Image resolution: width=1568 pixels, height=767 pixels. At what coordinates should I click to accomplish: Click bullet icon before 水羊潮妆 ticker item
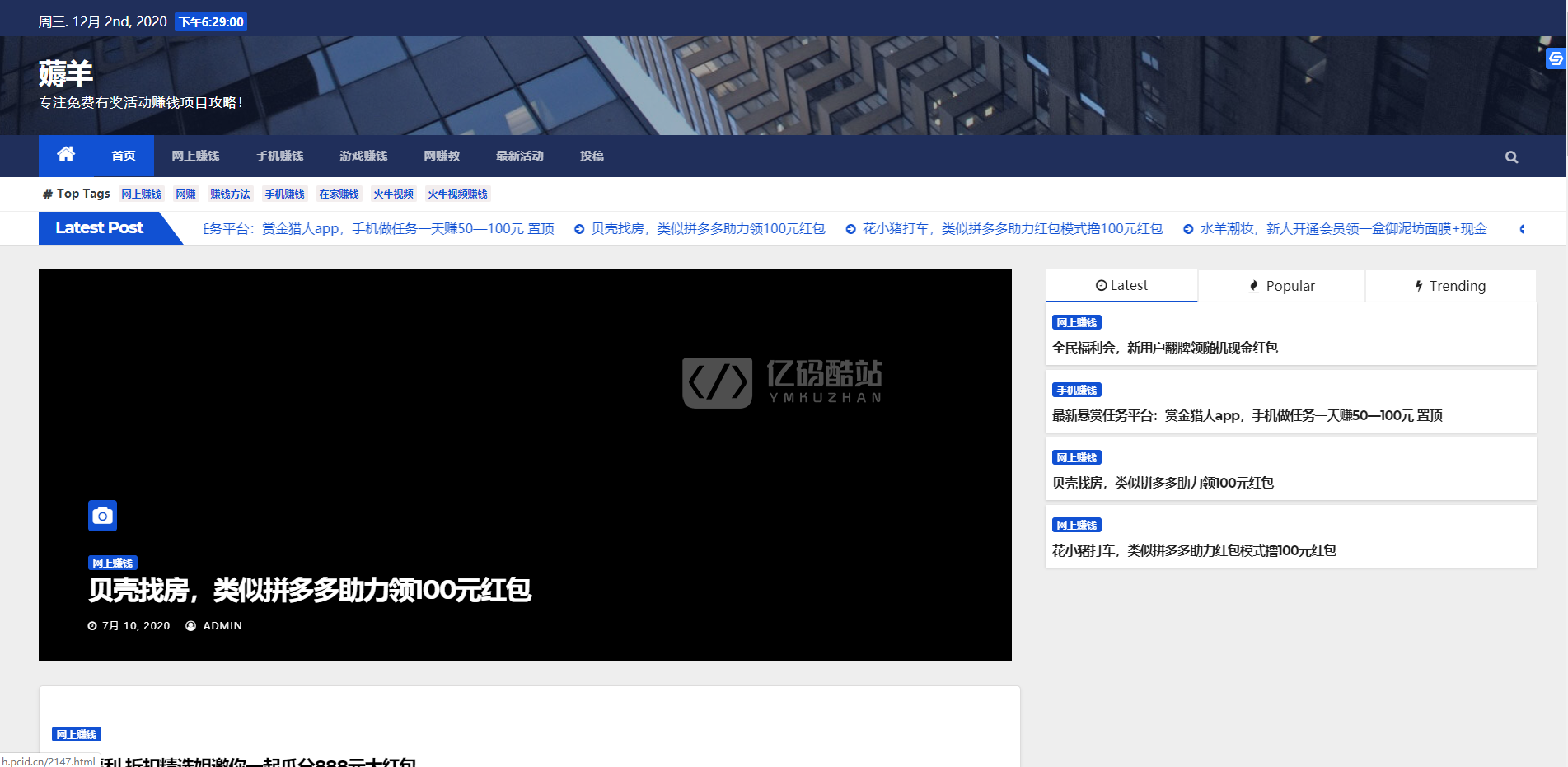1188,229
